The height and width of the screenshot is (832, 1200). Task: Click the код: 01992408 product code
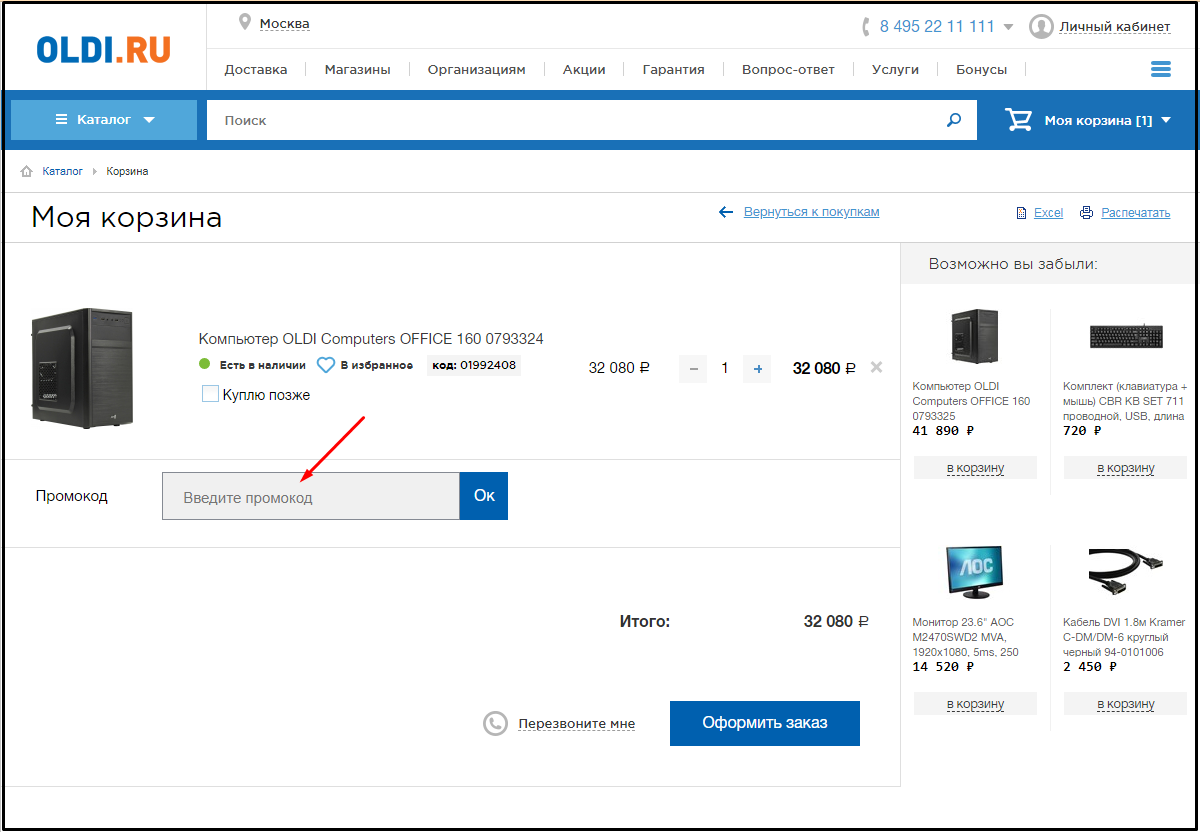click(x=474, y=365)
